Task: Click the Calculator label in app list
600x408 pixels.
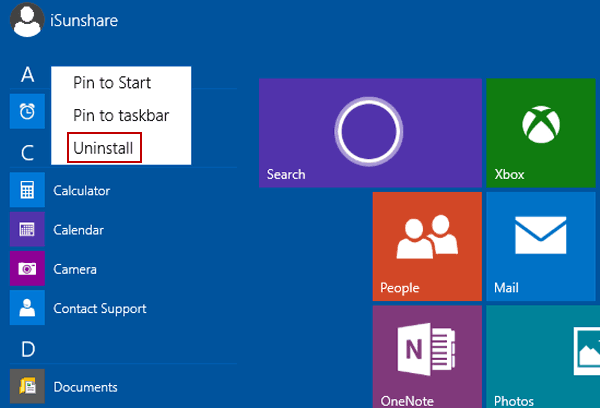Action: click(82, 191)
